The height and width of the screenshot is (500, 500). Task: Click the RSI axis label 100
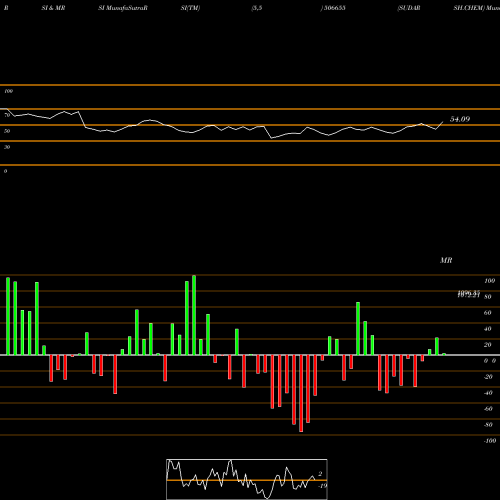coord(8,91)
